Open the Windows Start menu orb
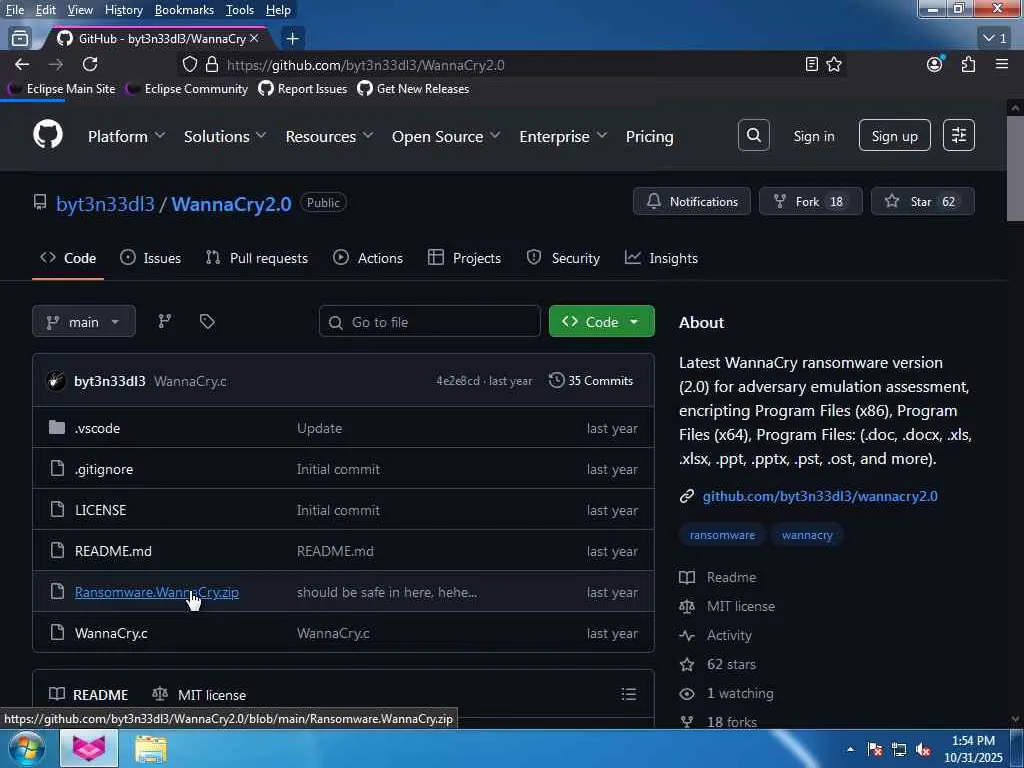 pyautogui.click(x=27, y=748)
